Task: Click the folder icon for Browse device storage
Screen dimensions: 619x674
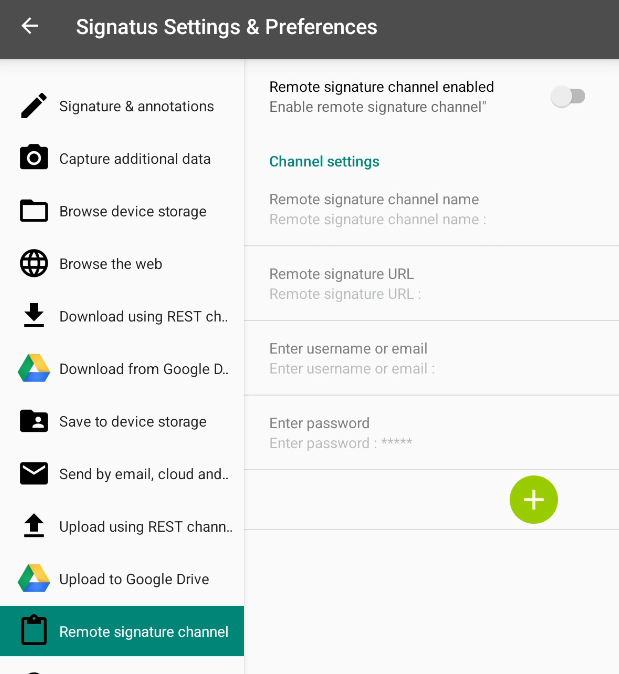Action: [34, 211]
